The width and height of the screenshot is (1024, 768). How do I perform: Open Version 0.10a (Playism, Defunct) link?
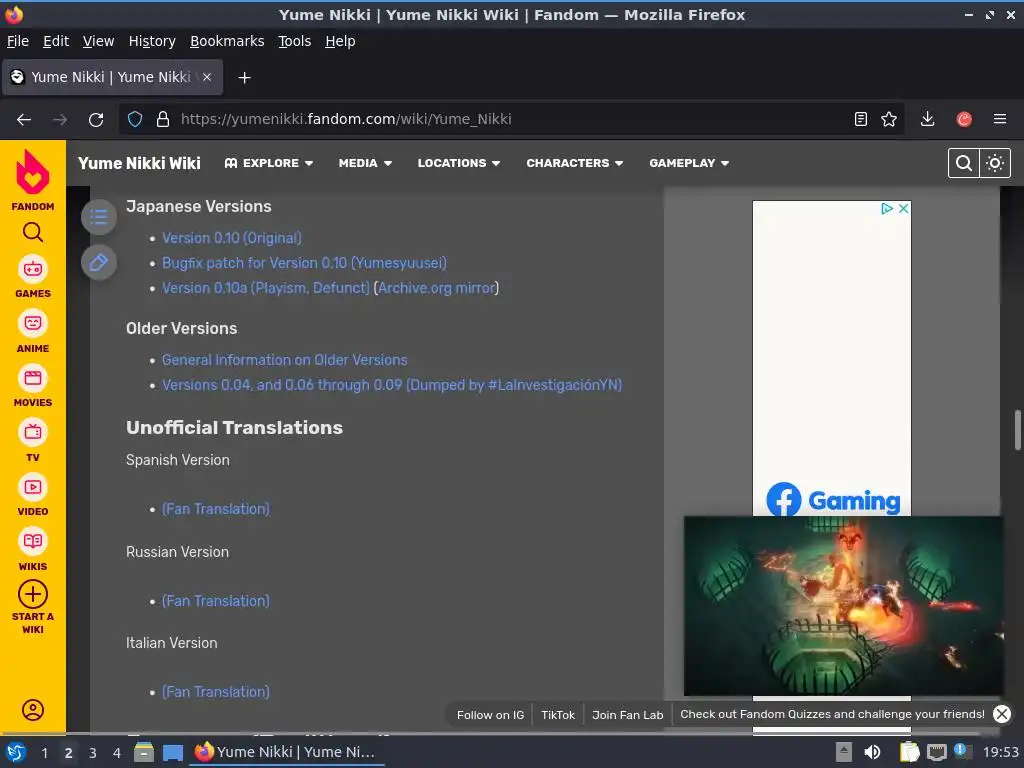pos(266,288)
